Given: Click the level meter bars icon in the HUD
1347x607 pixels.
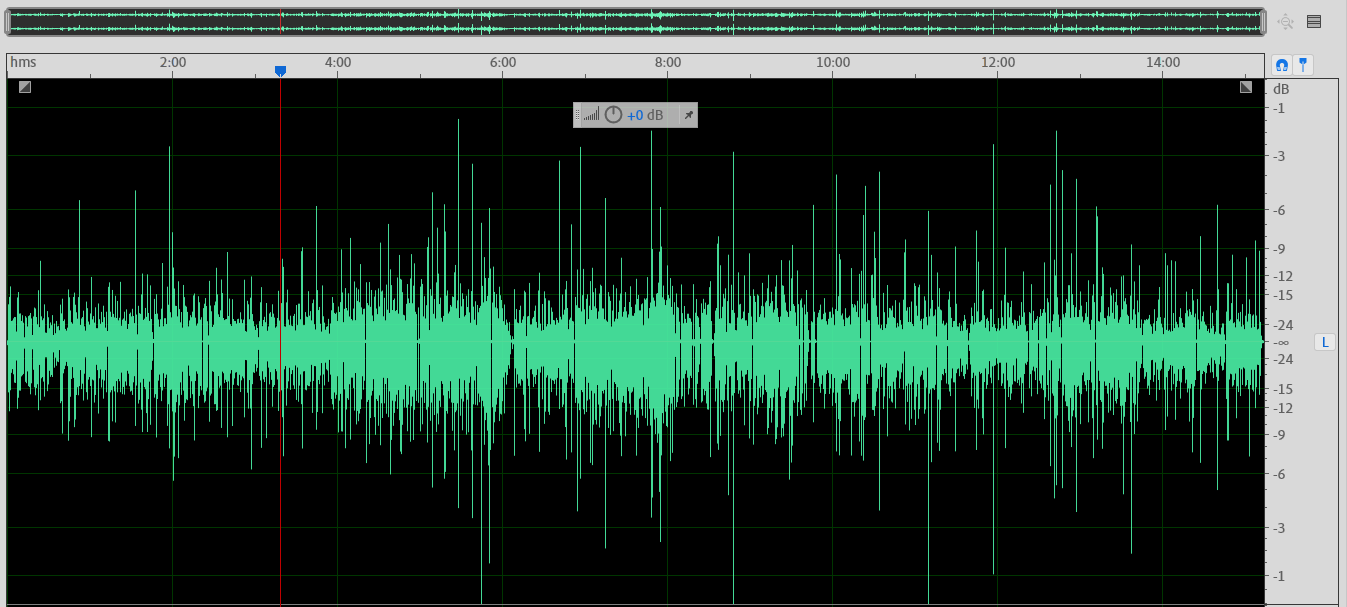Looking at the screenshot, I should pos(592,114).
